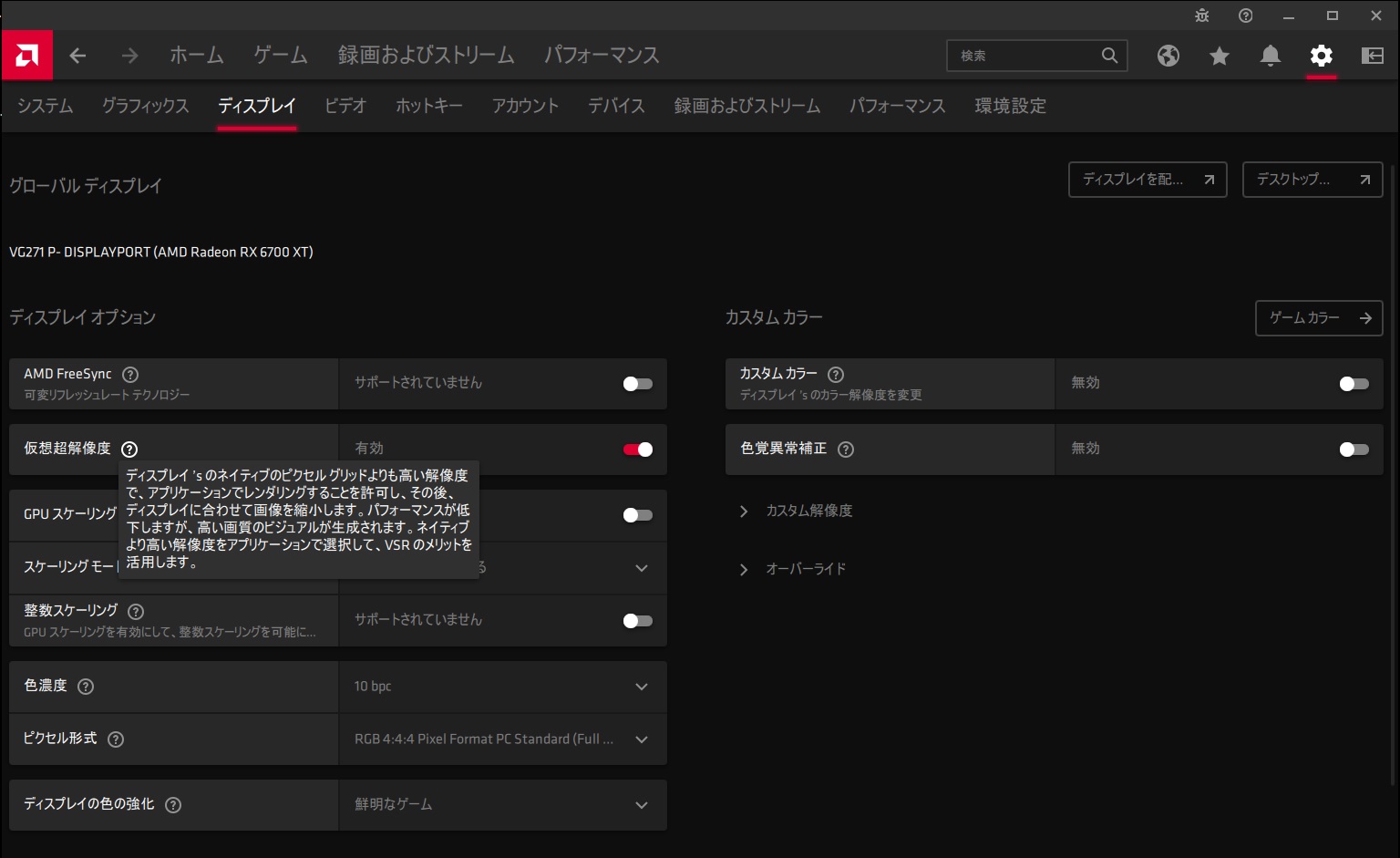Open favorites with the star icon

pos(1219,56)
